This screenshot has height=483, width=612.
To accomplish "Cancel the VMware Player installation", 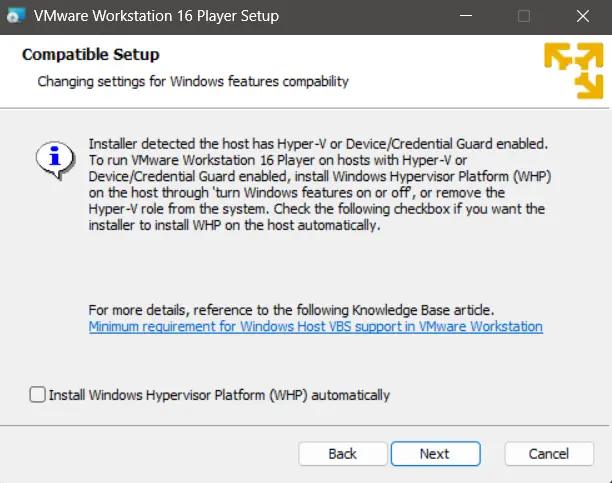I will click(549, 453).
